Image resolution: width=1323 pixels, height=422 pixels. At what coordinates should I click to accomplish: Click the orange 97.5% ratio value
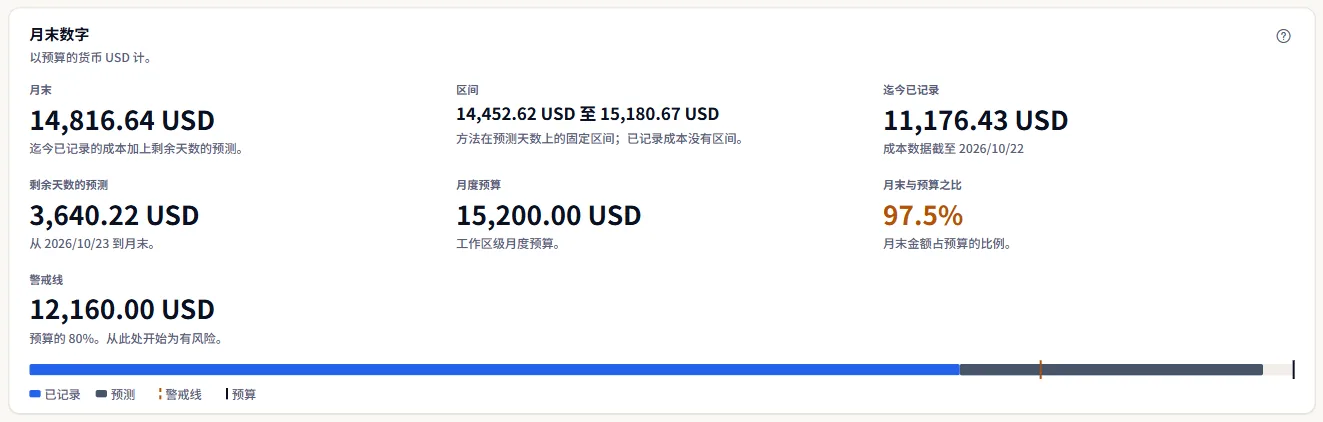tap(923, 215)
